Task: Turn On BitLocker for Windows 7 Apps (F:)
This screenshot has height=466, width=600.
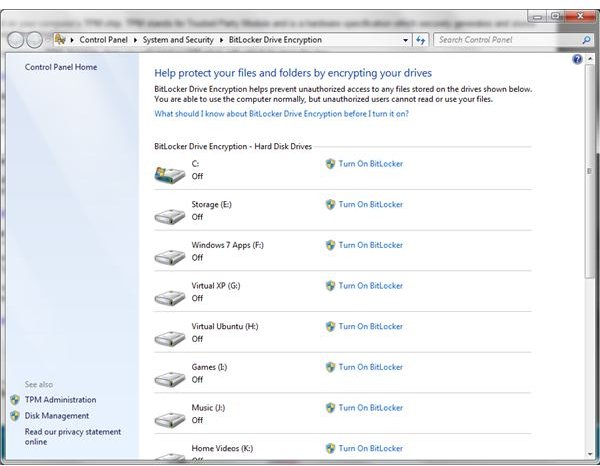Action: point(370,245)
